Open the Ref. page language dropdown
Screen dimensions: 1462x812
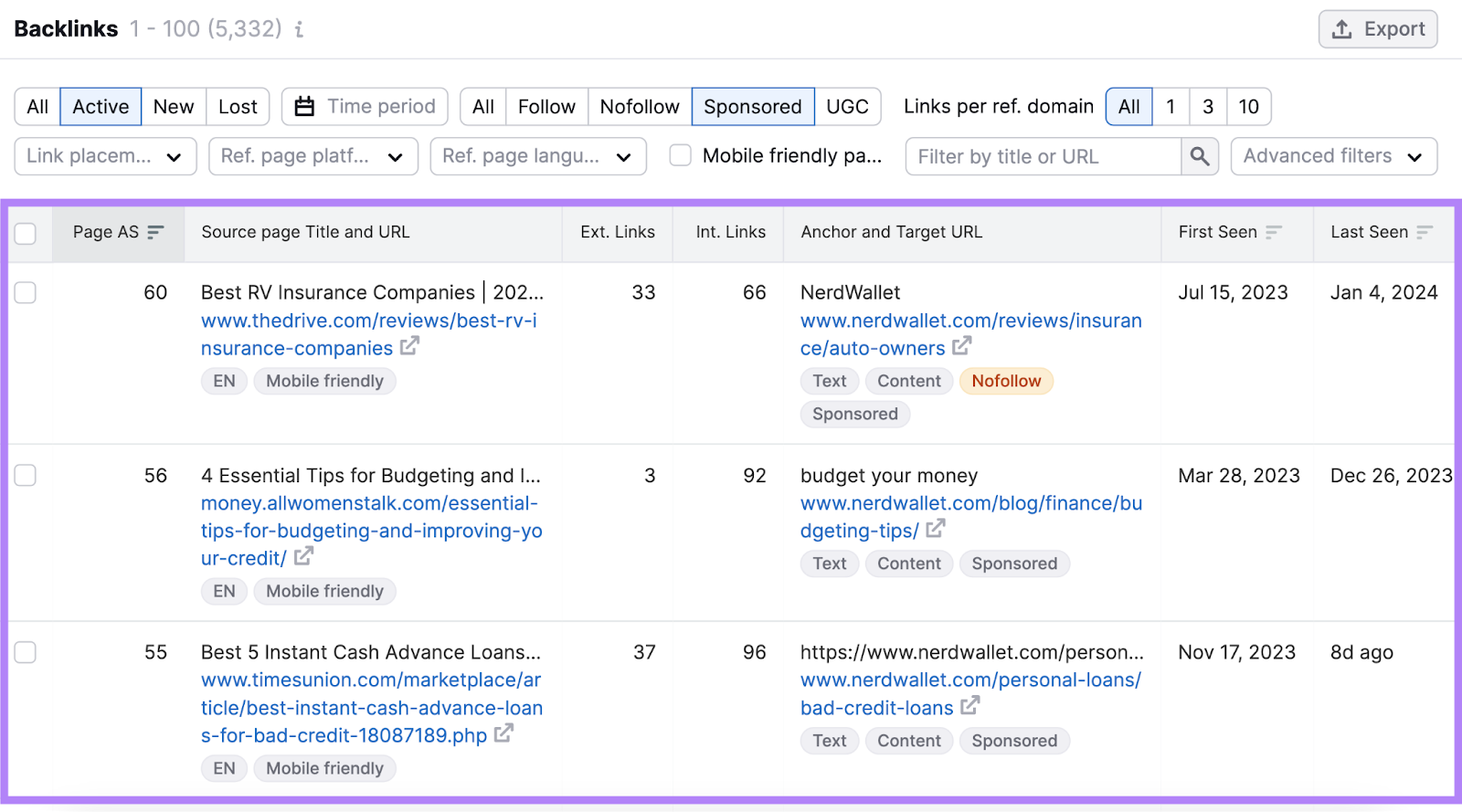tap(538, 156)
